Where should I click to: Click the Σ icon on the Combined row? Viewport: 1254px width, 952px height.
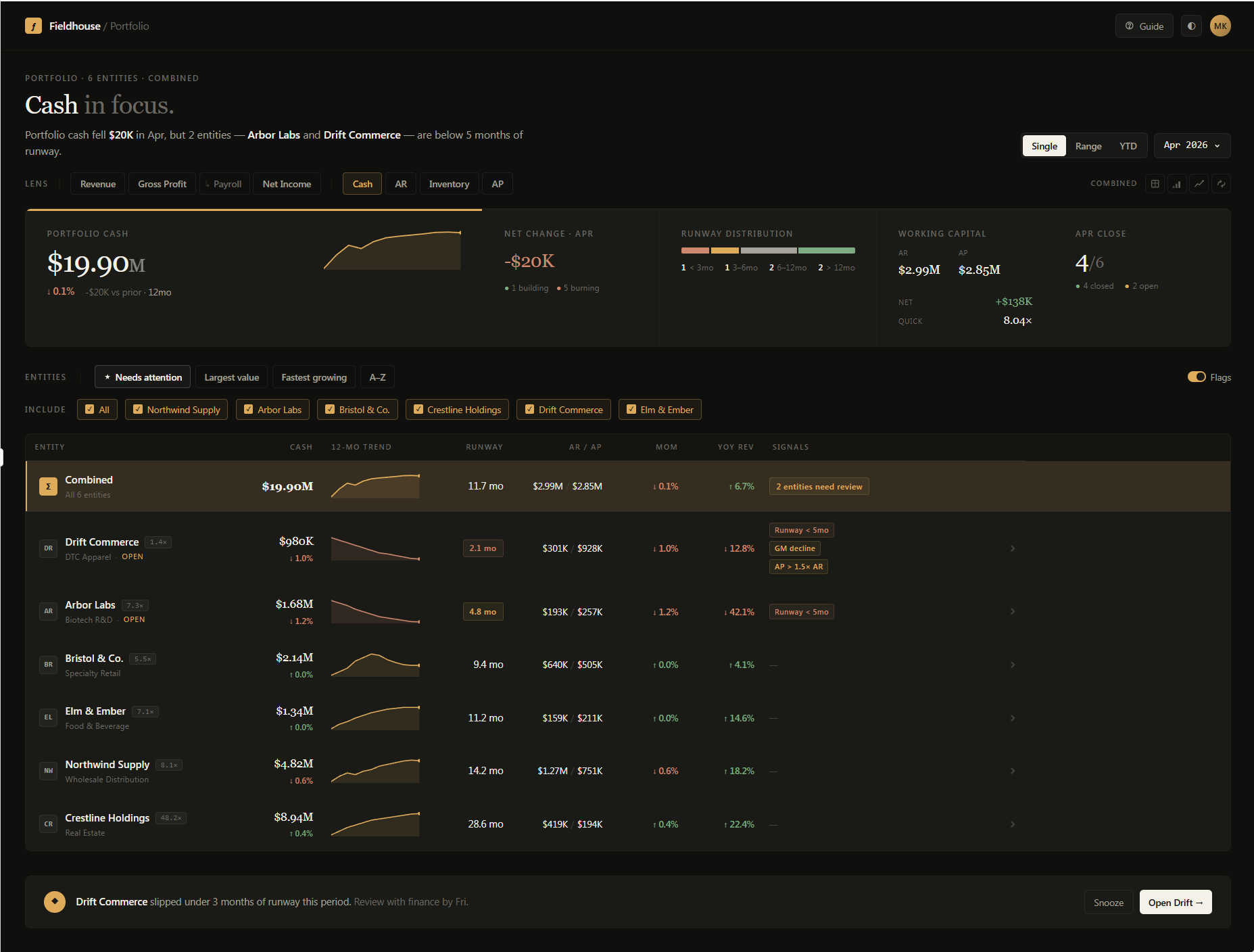[x=48, y=486]
